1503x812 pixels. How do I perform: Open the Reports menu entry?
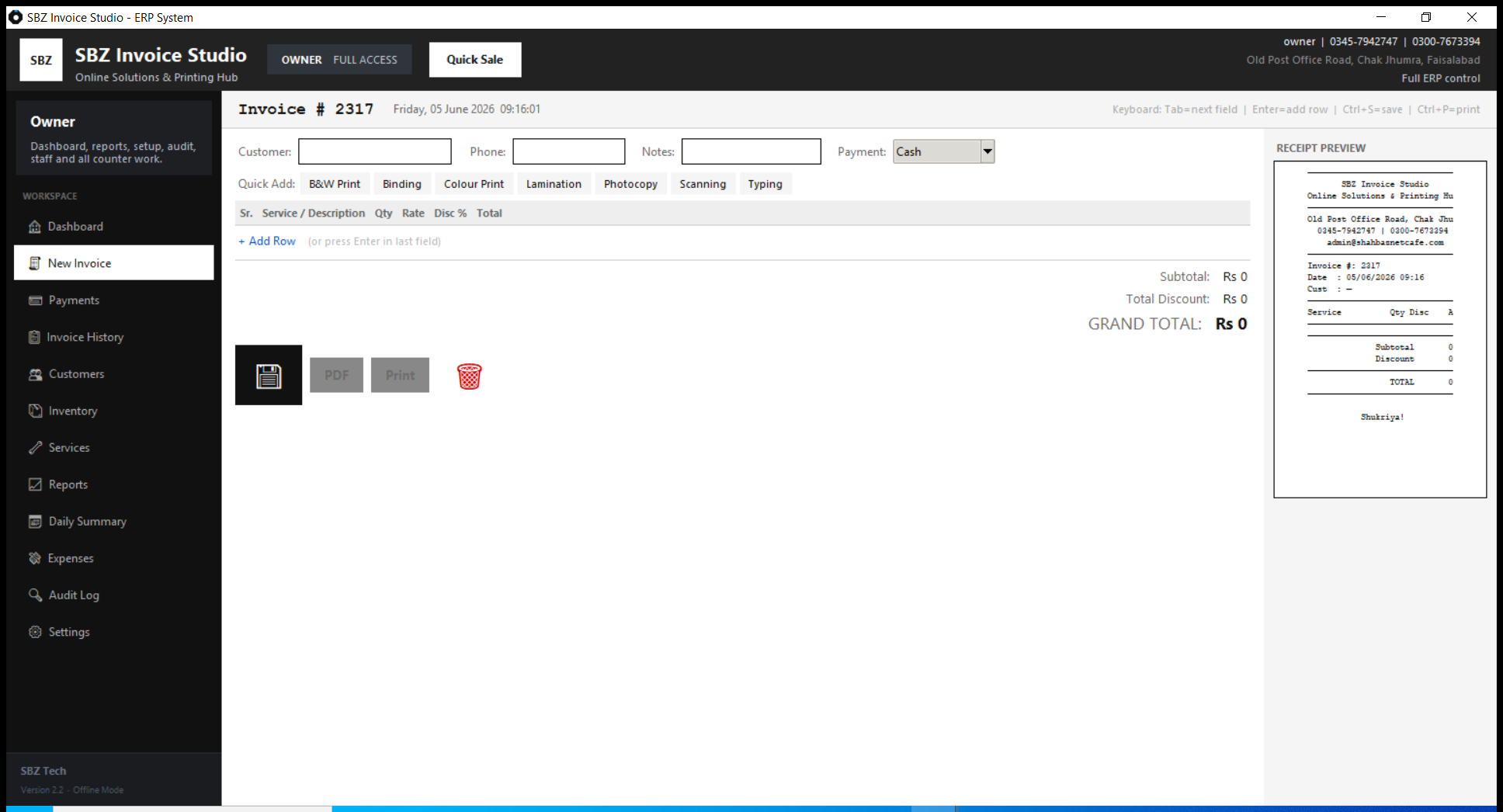(114, 484)
